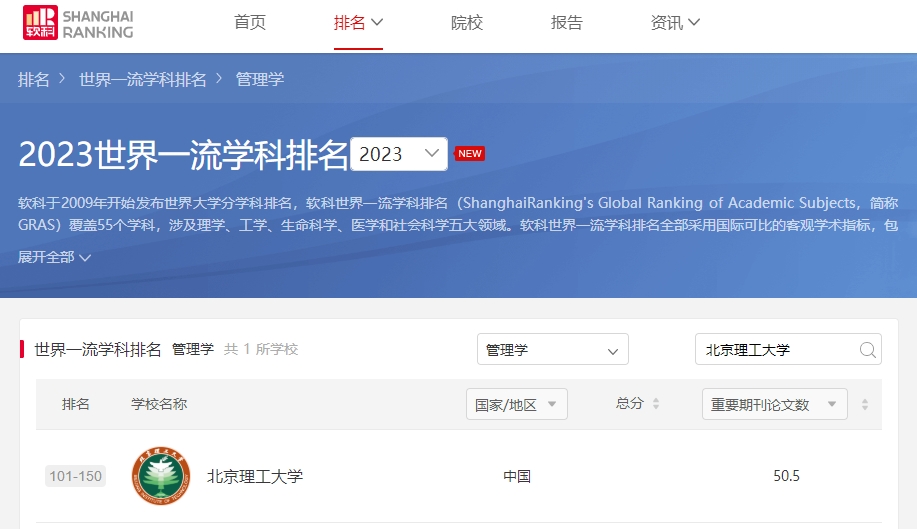Viewport: 917px width, 529px height.
Task: Click the 排名 breadcrumb link
Action: (x=34, y=80)
